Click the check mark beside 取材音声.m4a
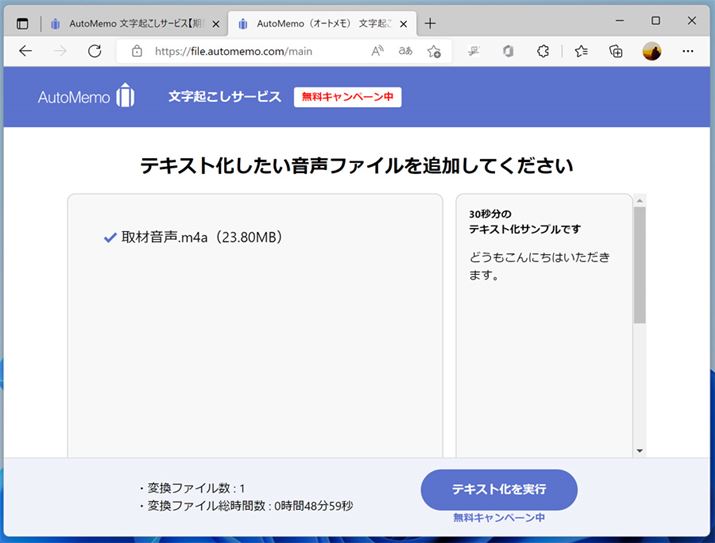The width and height of the screenshot is (715, 543). tap(110, 238)
